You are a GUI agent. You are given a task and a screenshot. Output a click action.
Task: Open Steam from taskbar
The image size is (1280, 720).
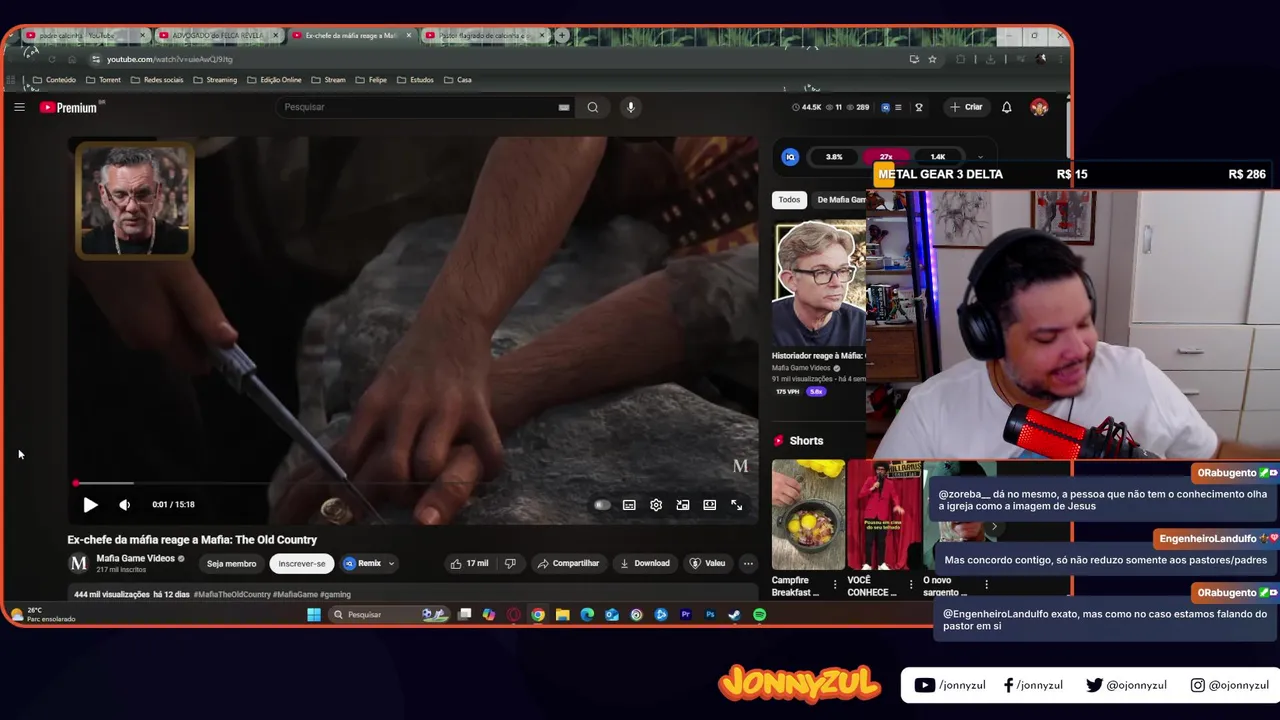[734, 615]
